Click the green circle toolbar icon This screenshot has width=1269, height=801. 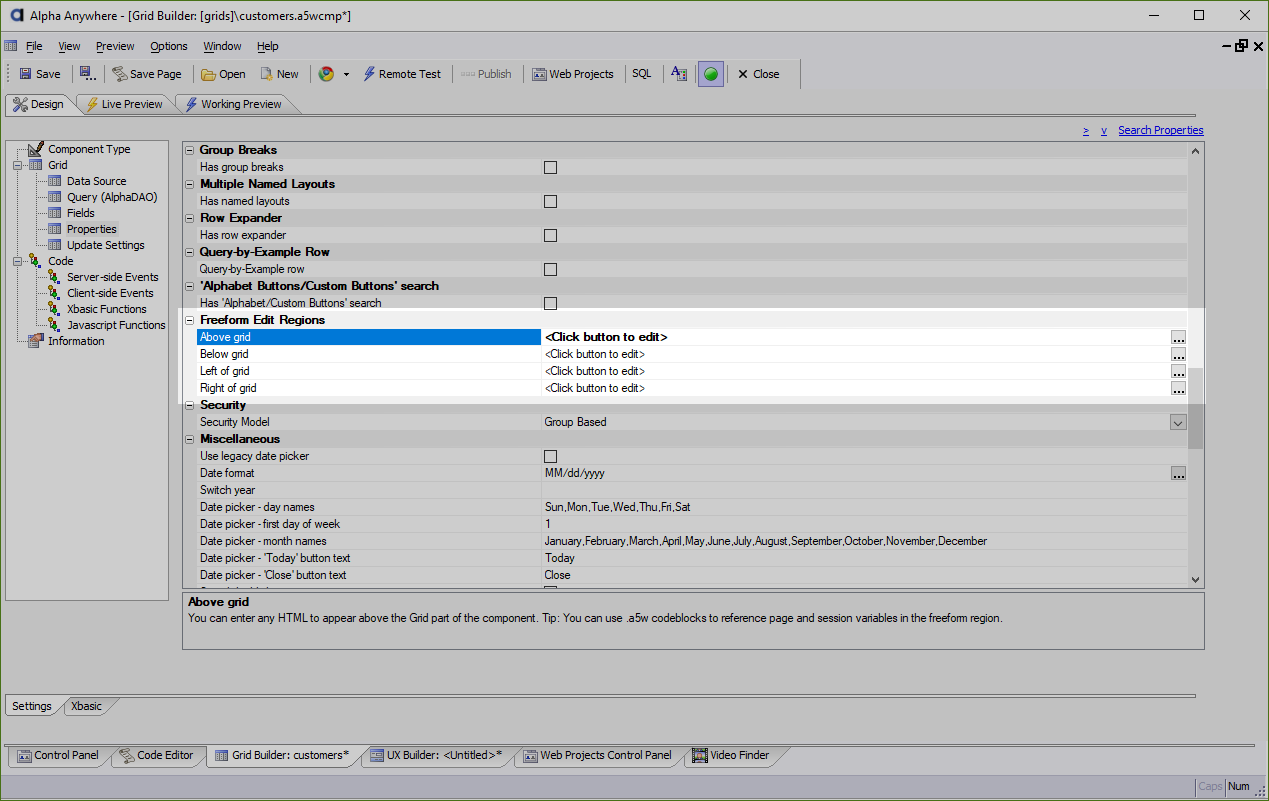click(x=711, y=74)
